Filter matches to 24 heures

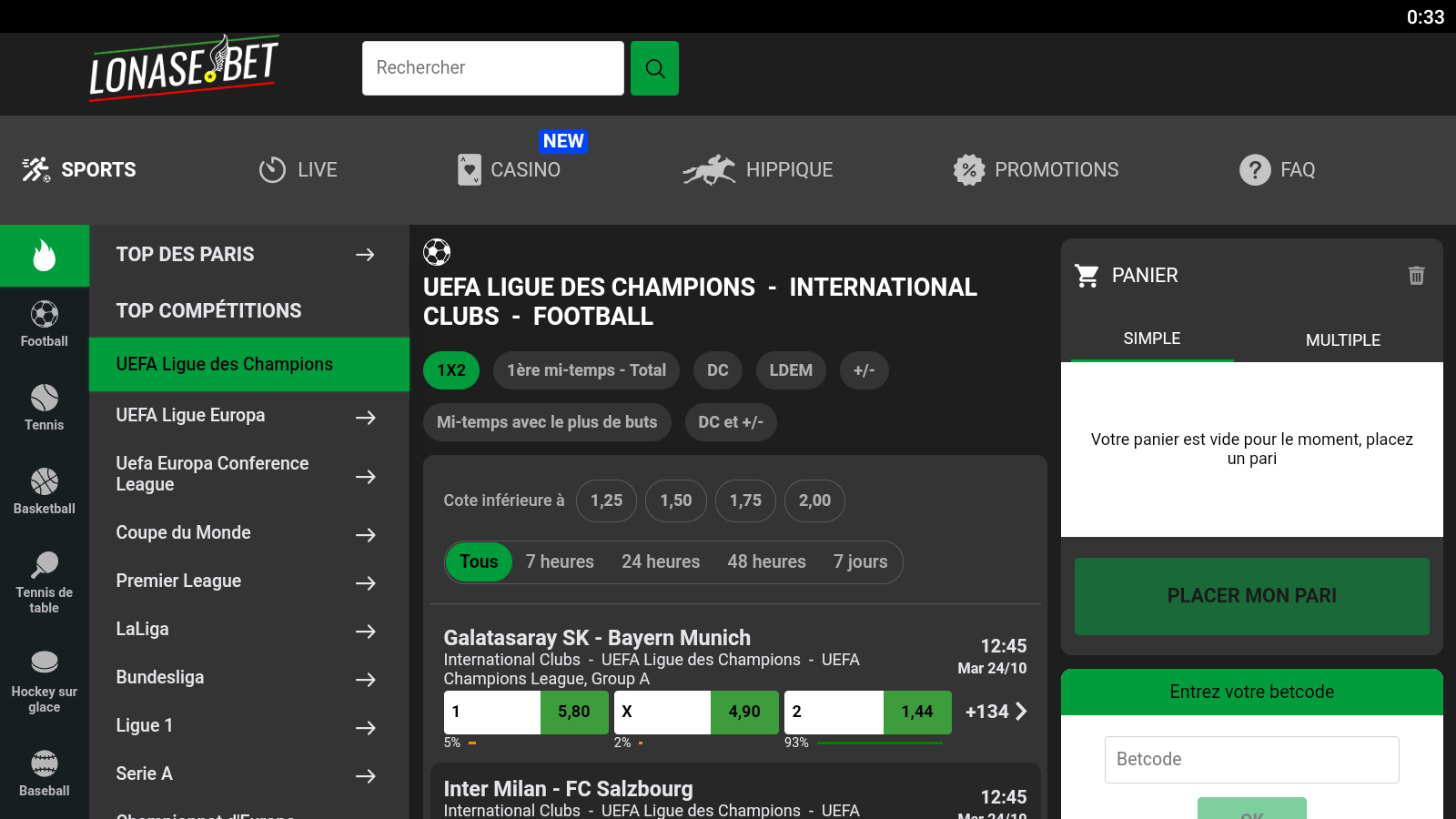coord(661,562)
